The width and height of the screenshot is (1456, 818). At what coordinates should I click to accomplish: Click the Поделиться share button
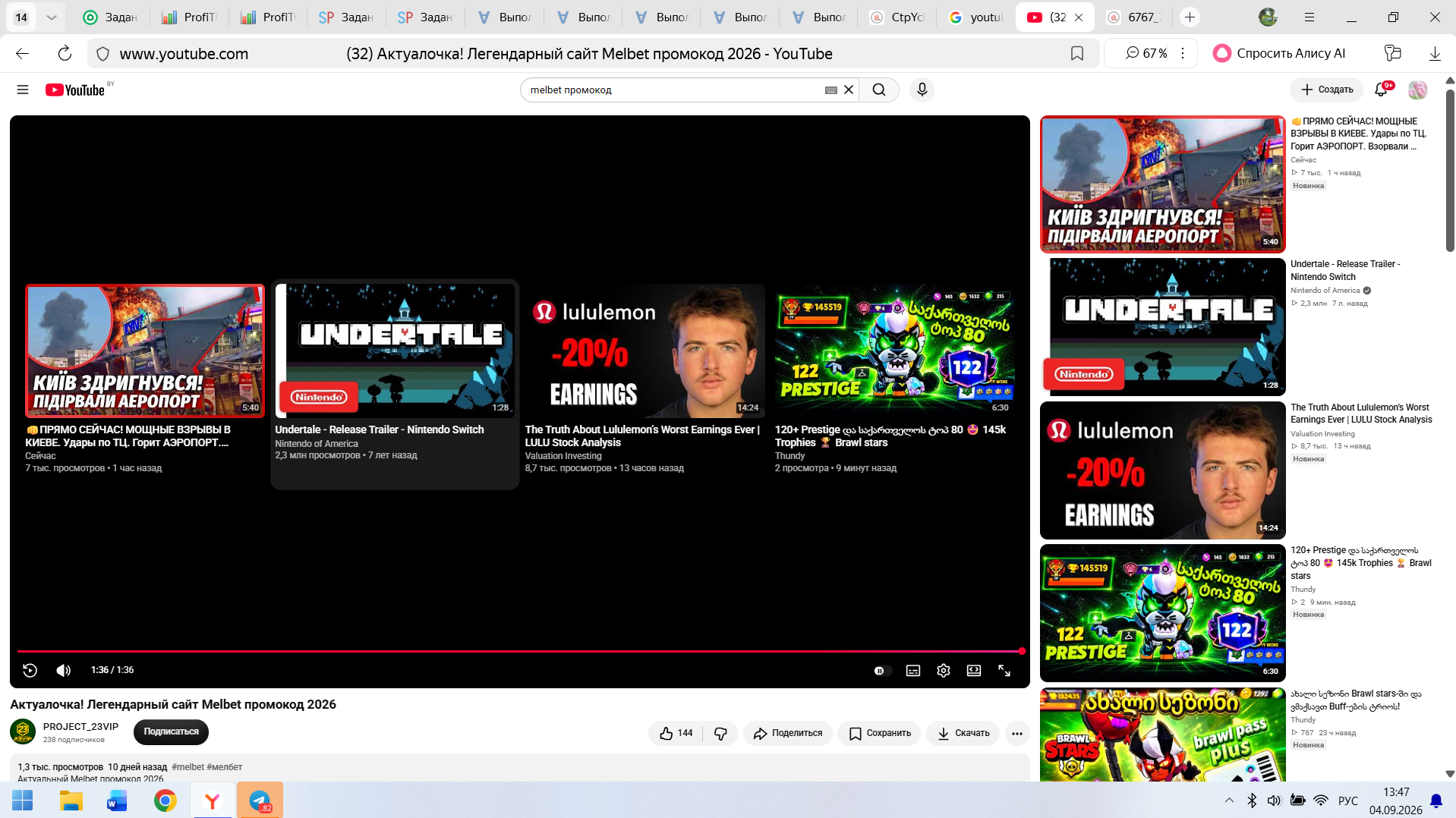pyautogui.click(x=788, y=733)
